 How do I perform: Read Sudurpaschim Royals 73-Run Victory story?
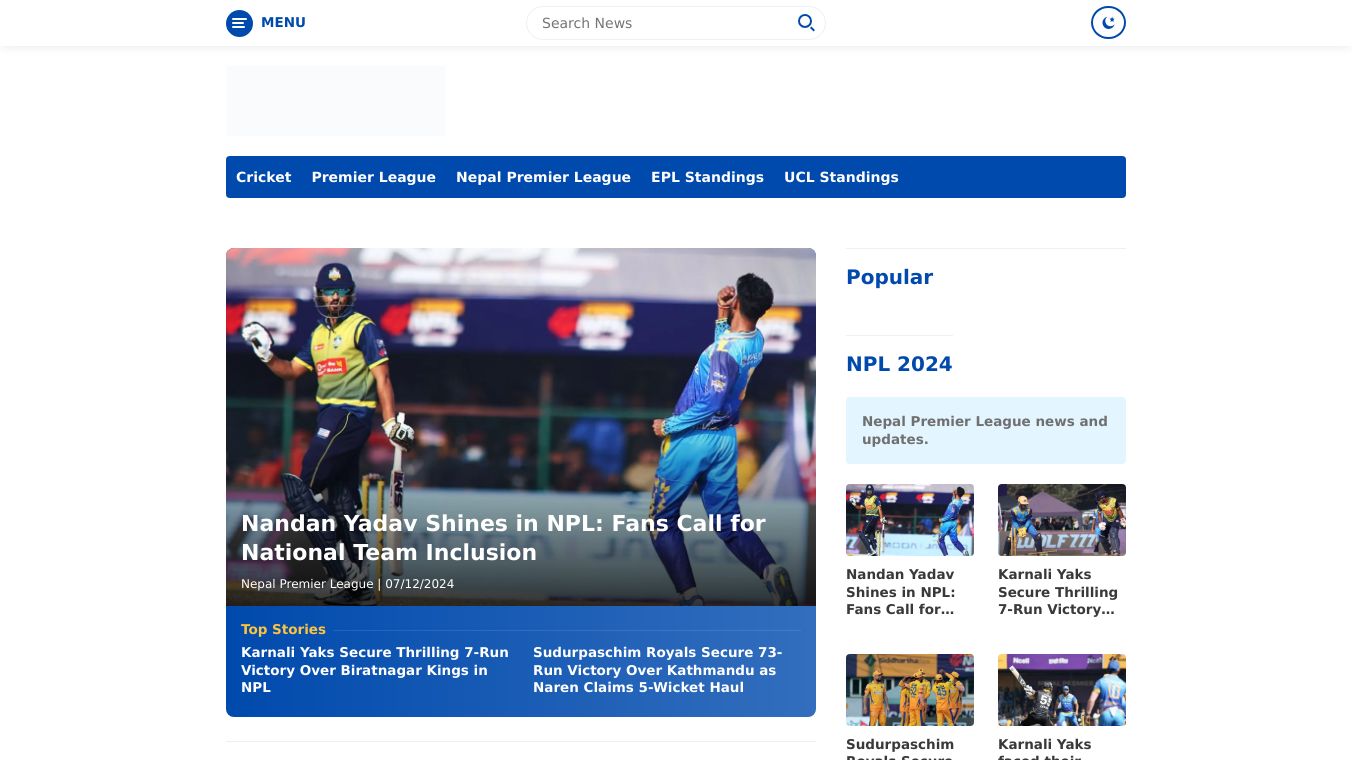[657, 670]
